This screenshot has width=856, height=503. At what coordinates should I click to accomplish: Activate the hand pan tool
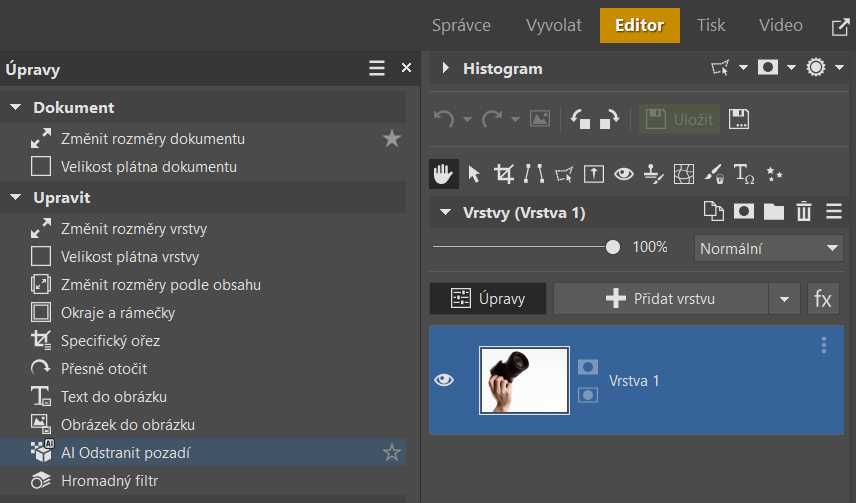[x=443, y=174]
